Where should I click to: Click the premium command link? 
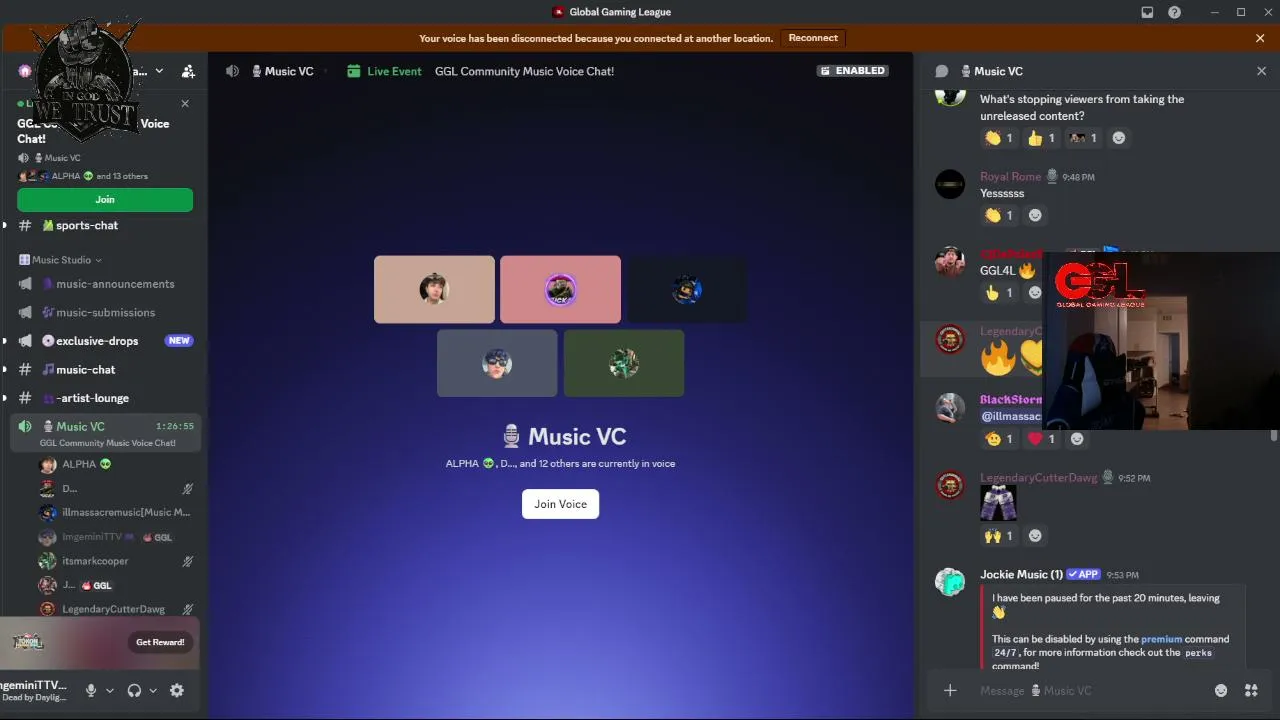pyautogui.click(x=1161, y=639)
